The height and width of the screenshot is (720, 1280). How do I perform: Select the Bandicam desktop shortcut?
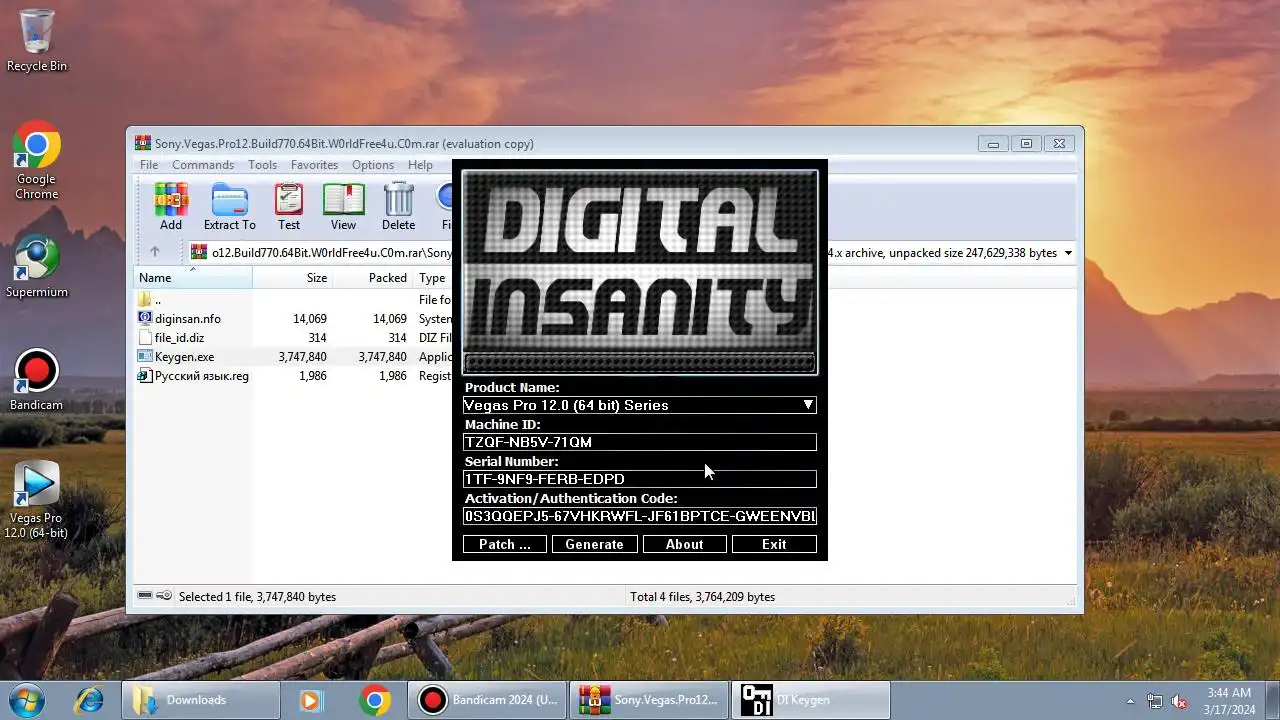tap(37, 380)
